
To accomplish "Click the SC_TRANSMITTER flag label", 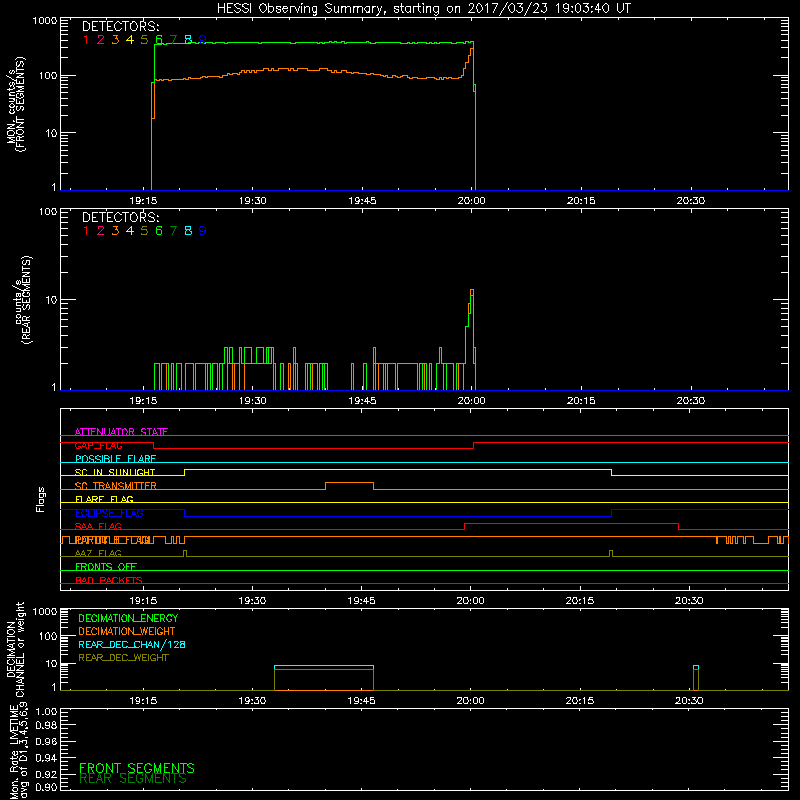I will [116, 486].
